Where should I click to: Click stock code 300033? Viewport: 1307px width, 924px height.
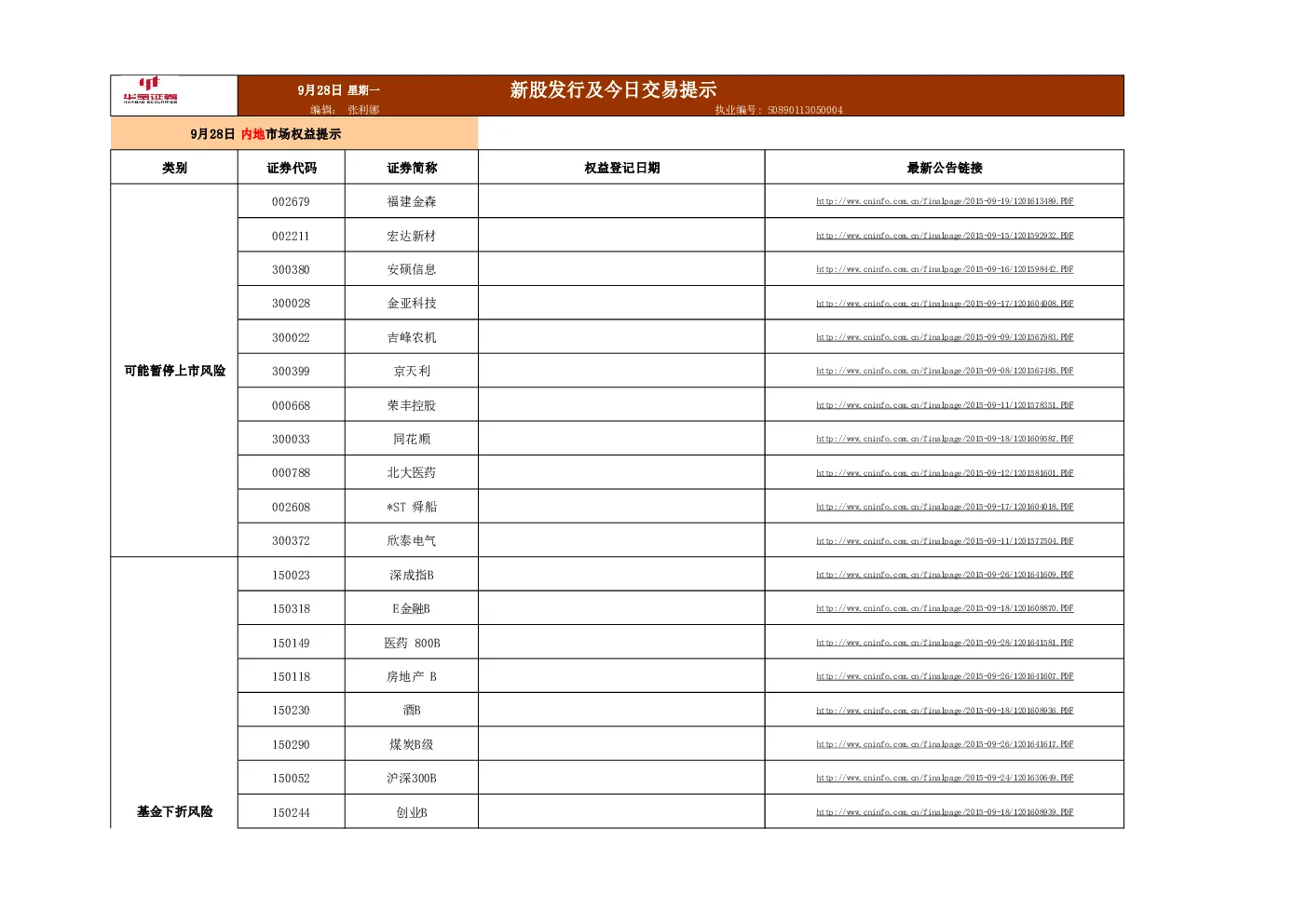click(x=291, y=439)
